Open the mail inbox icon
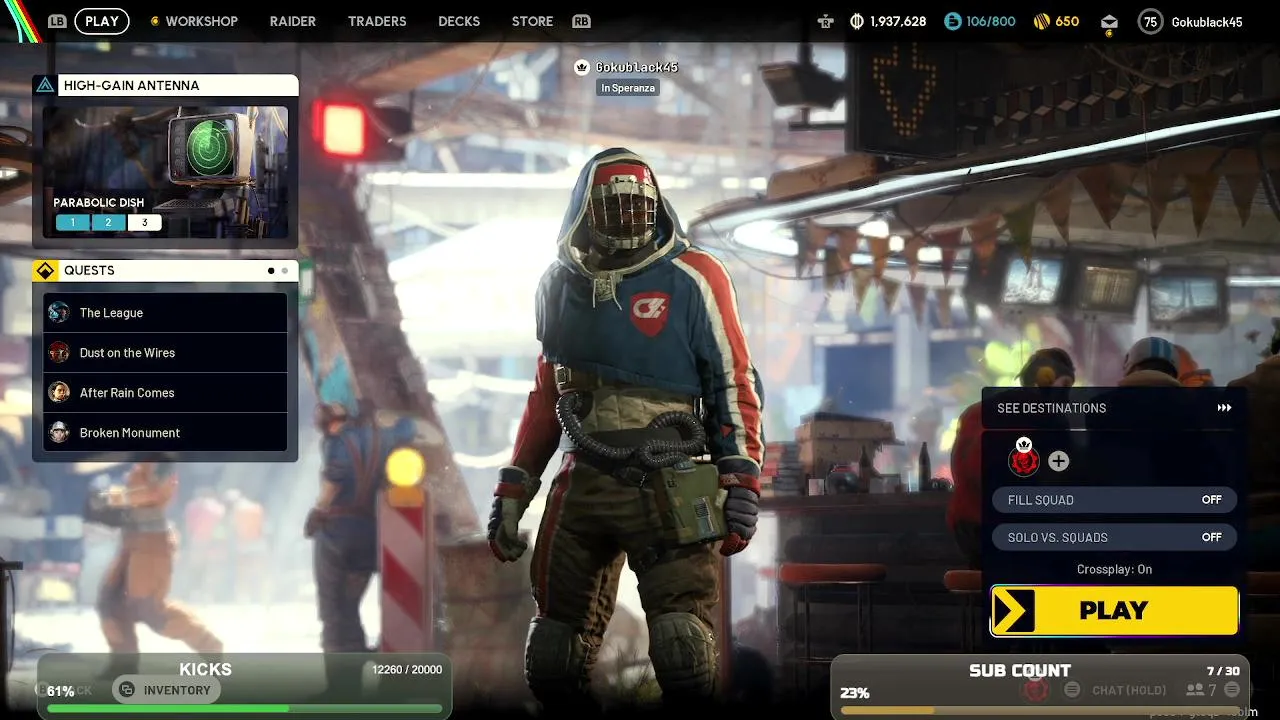Image resolution: width=1280 pixels, height=720 pixels. pos(1109,22)
